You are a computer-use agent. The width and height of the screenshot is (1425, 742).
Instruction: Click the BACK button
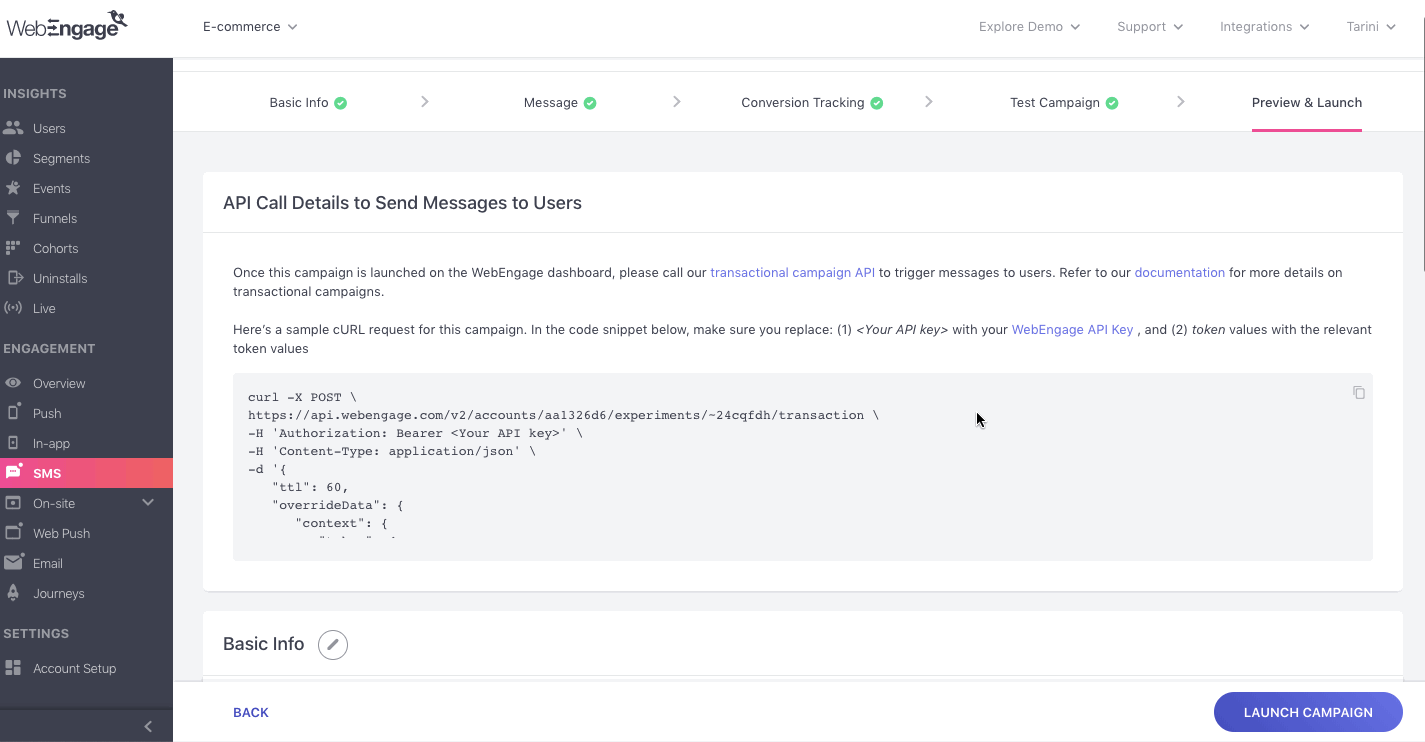tap(251, 712)
